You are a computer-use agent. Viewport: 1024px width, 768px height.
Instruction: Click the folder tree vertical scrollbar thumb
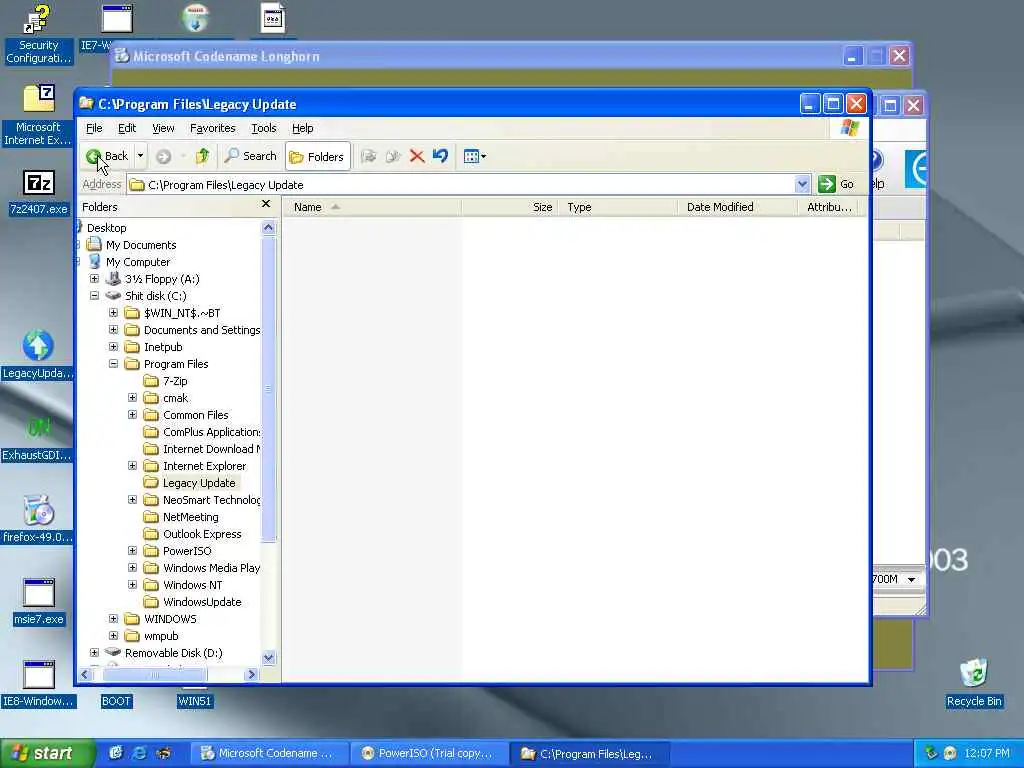pos(268,389)
